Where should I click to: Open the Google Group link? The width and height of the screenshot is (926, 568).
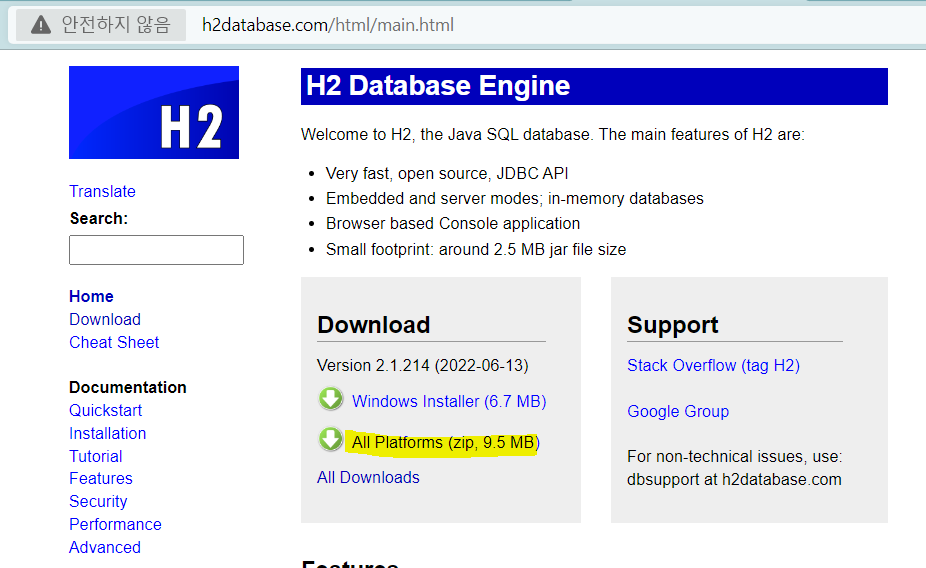coord(678,412)
